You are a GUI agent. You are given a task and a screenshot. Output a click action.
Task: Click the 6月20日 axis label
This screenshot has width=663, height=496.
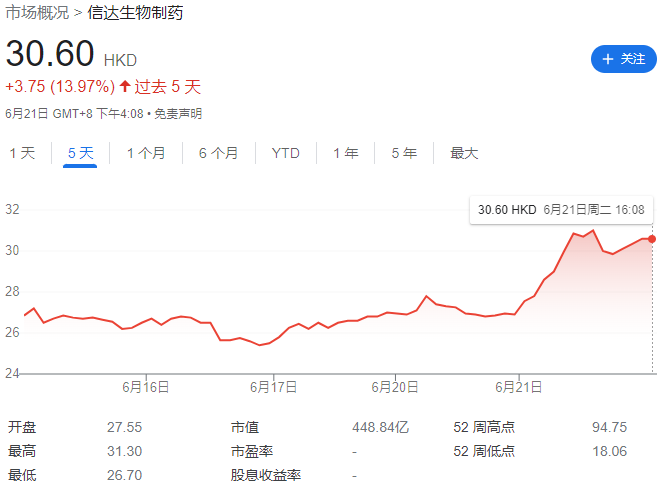[x=395, y=387]
